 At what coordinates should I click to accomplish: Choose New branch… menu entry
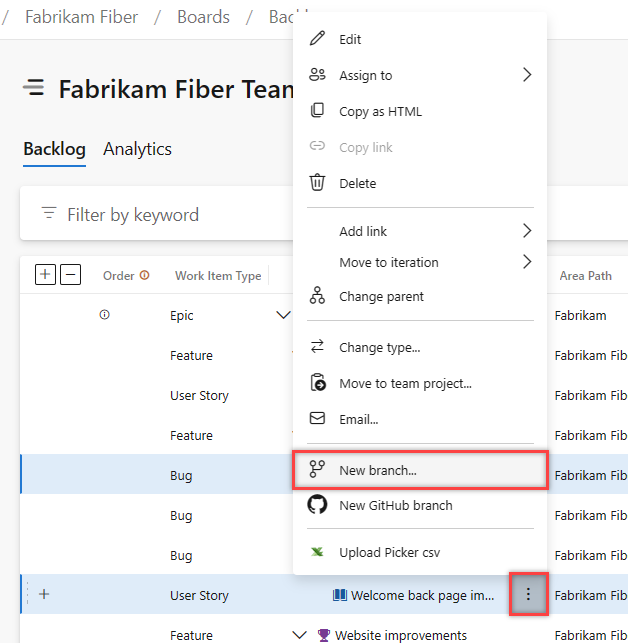click(x=420, y=470)
